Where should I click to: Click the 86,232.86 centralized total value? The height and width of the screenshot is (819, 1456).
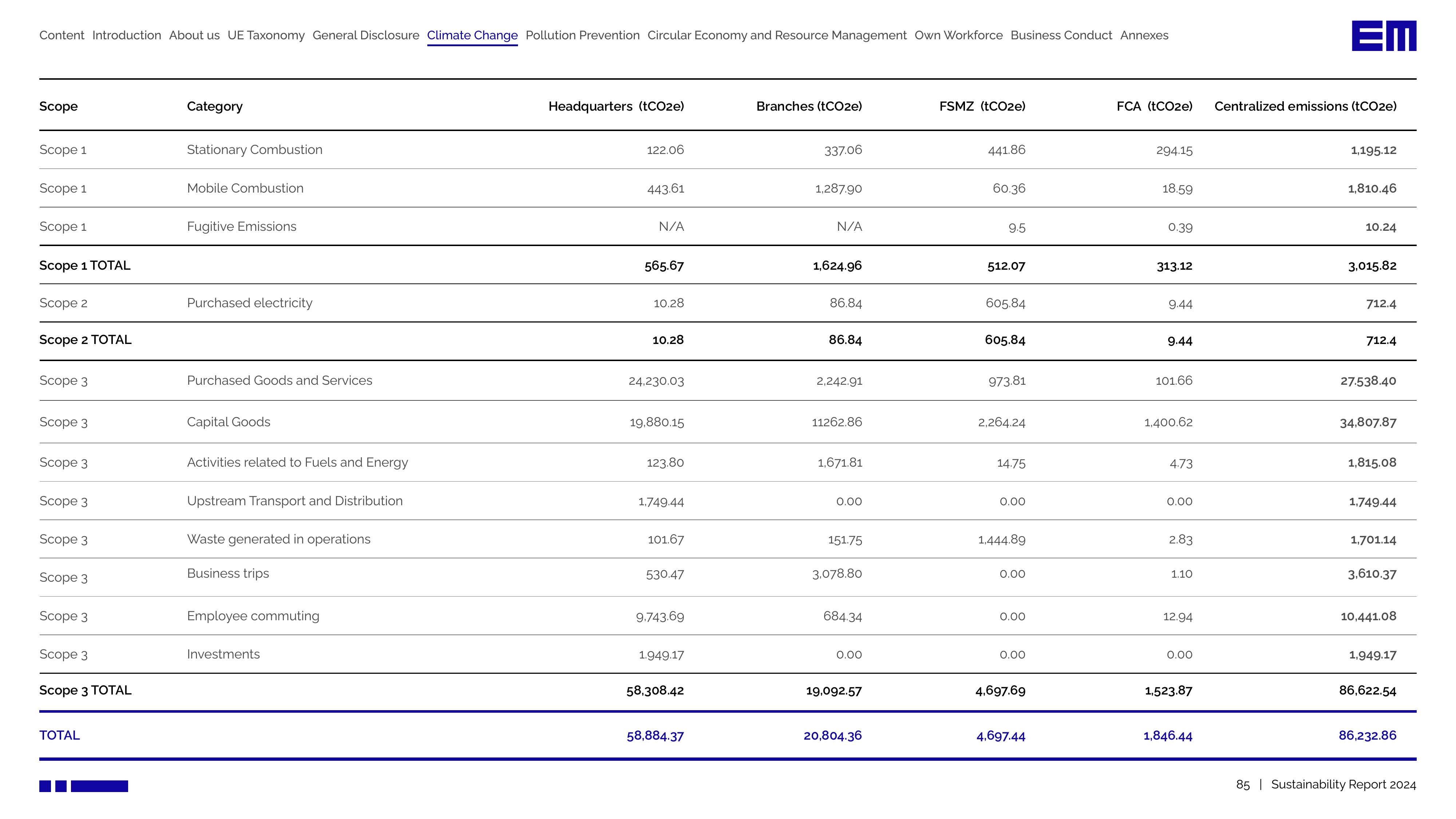[1367, 735]
